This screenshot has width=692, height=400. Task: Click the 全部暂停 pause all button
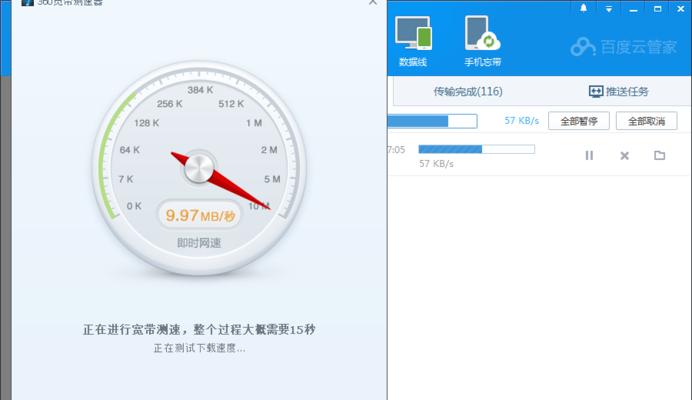579,121
